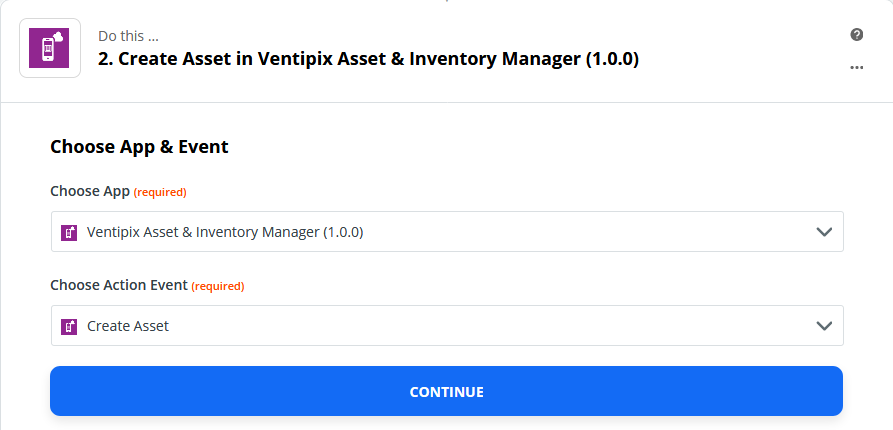Image resolution: width=893 pixels, height=430 pixels.
Task: Hit the blue CONTINUE button
Action: 446,391
